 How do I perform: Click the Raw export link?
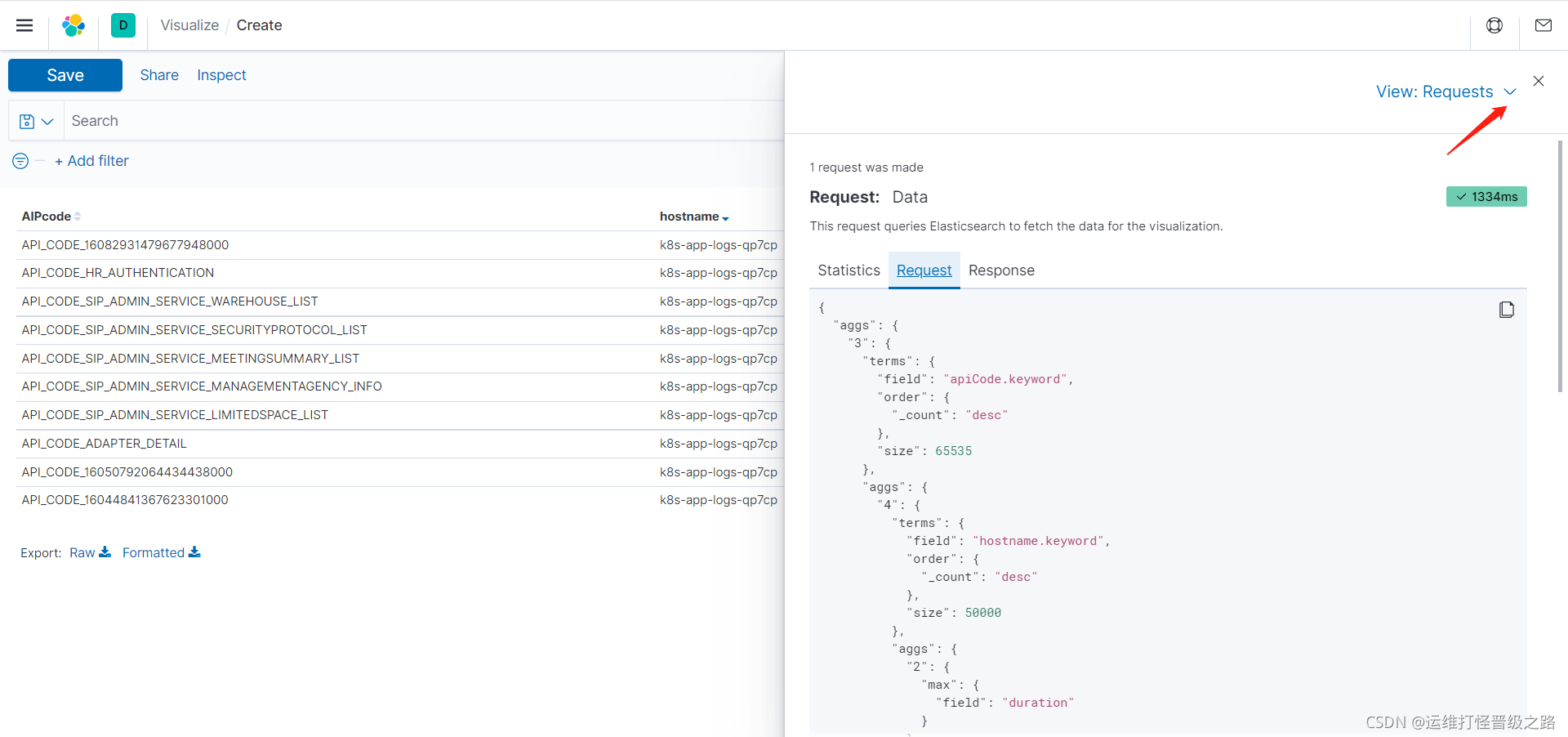[82, 552]
